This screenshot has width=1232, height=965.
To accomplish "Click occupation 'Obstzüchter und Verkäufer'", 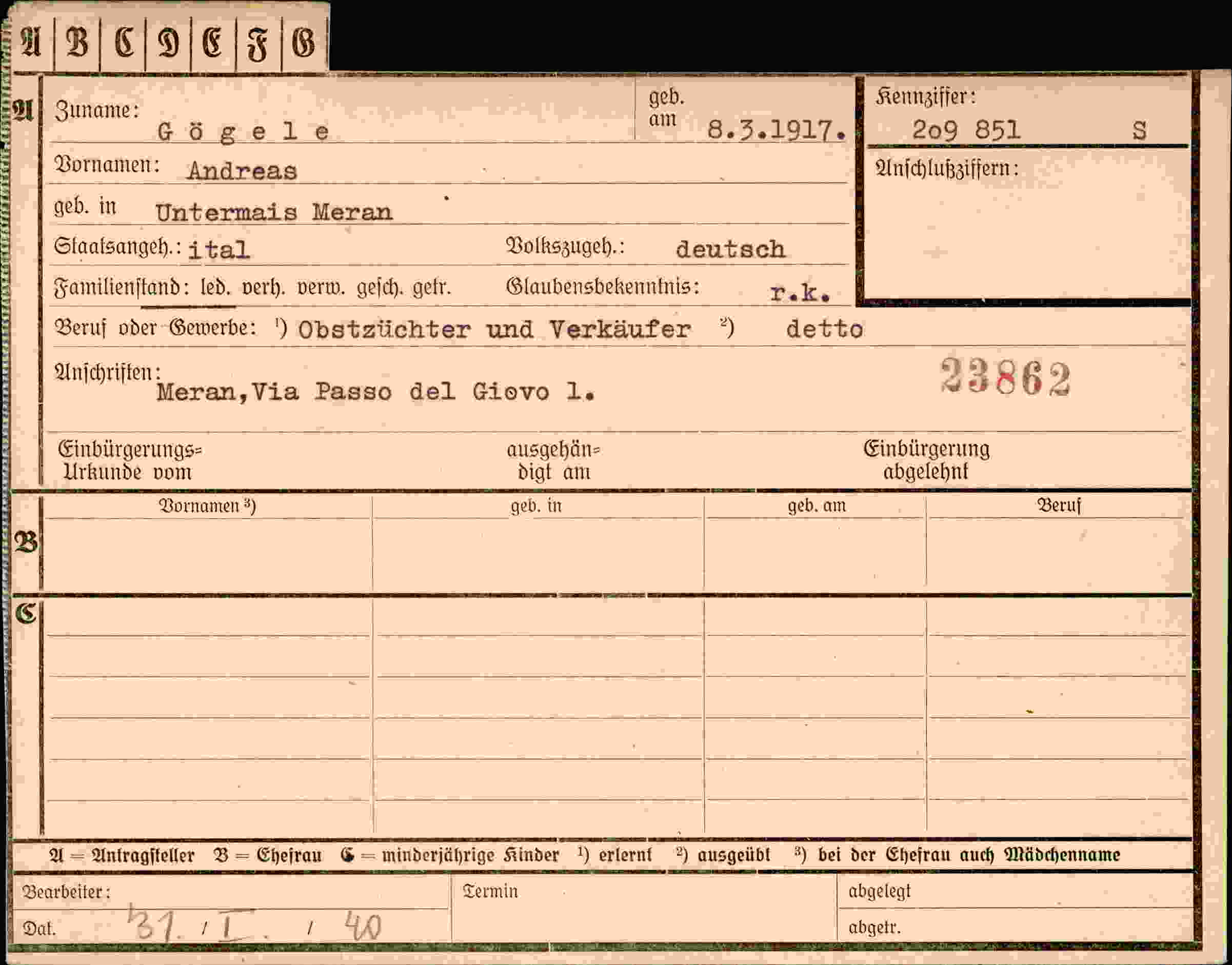I will [x=494, y=329].
